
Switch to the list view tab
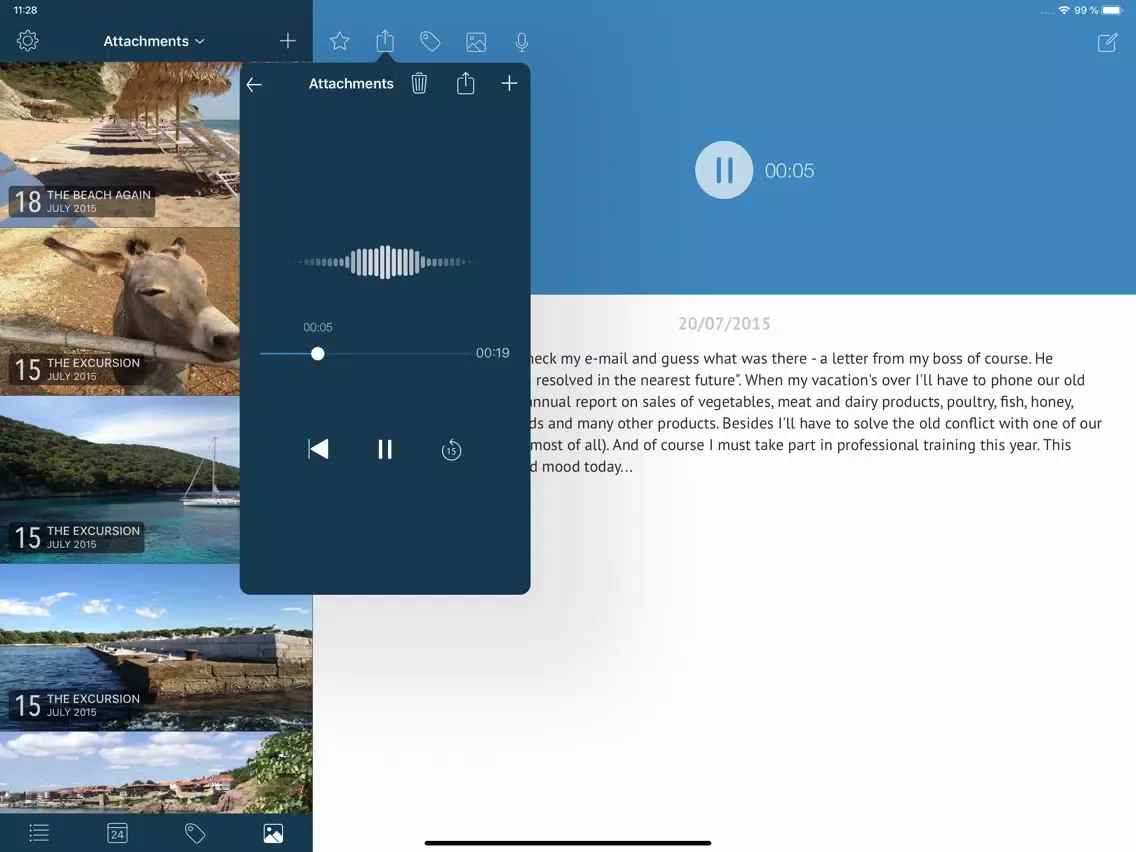39,833
